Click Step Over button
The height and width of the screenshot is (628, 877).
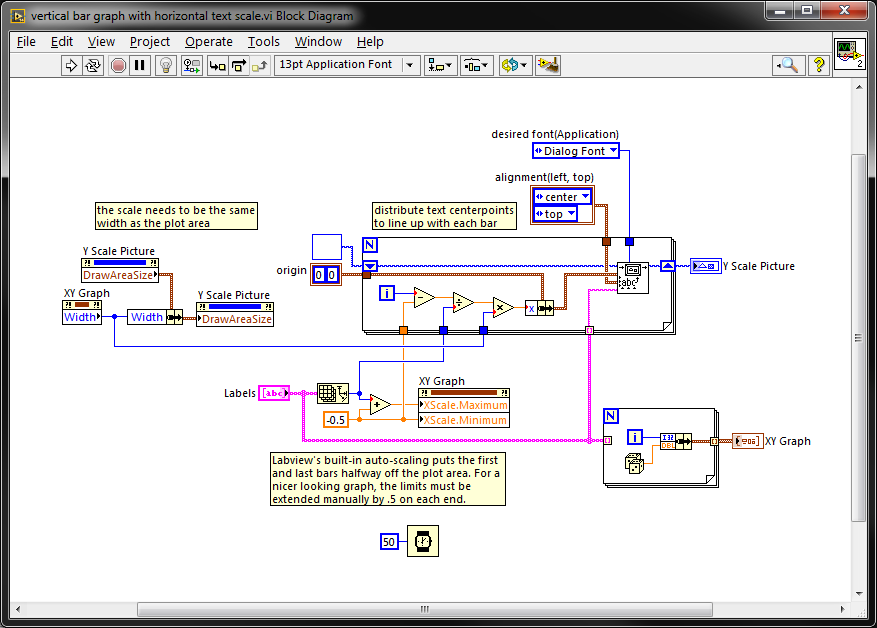[239, 65]
